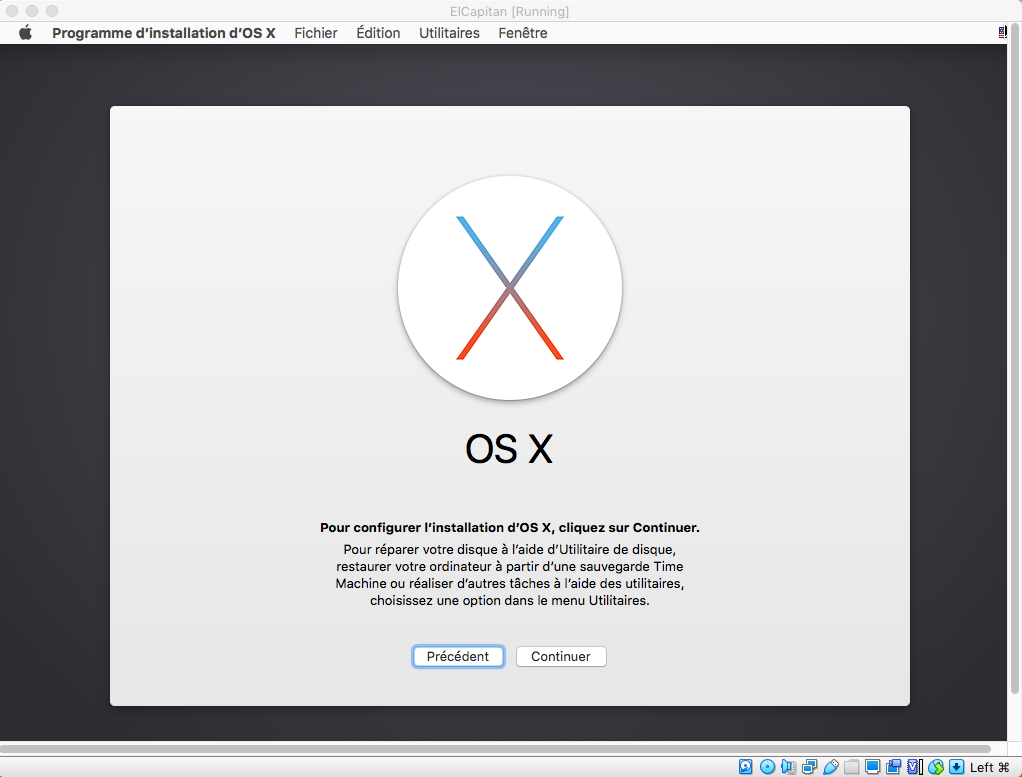Click the Continuer button
The width and height of the screenshot is (1022, 777).
(x=561, y=656)
